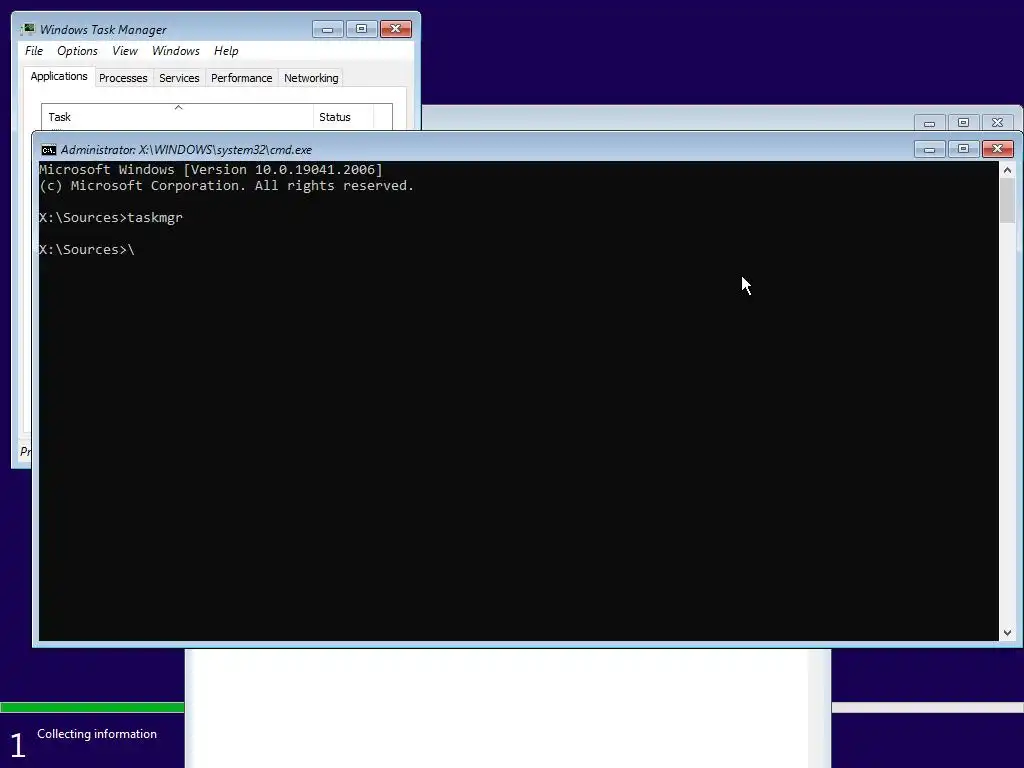The height and width of the screenshot is (768, 1024).
Task: Maximize the Windows Task Manager window
Action: (x=362, y=29)
